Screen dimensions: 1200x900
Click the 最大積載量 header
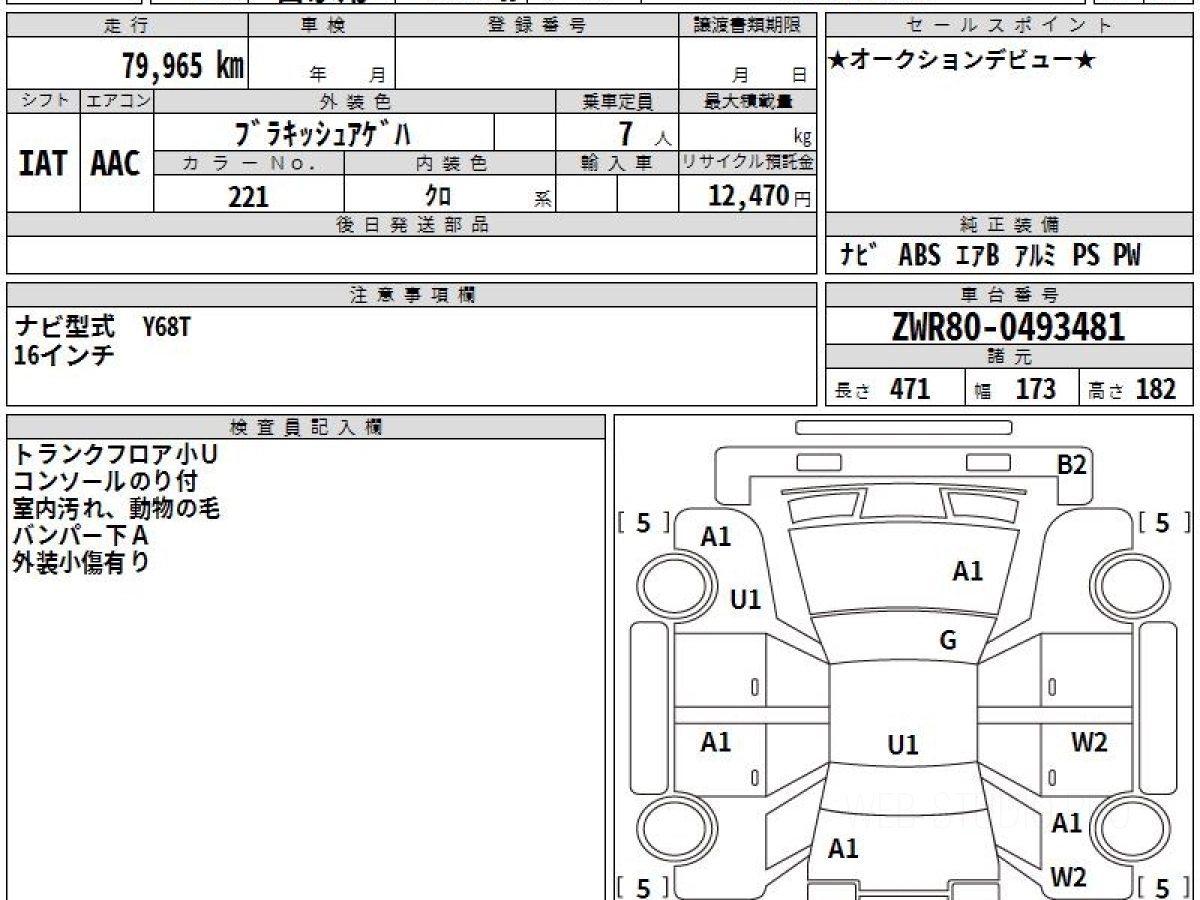tap(748, 101)
